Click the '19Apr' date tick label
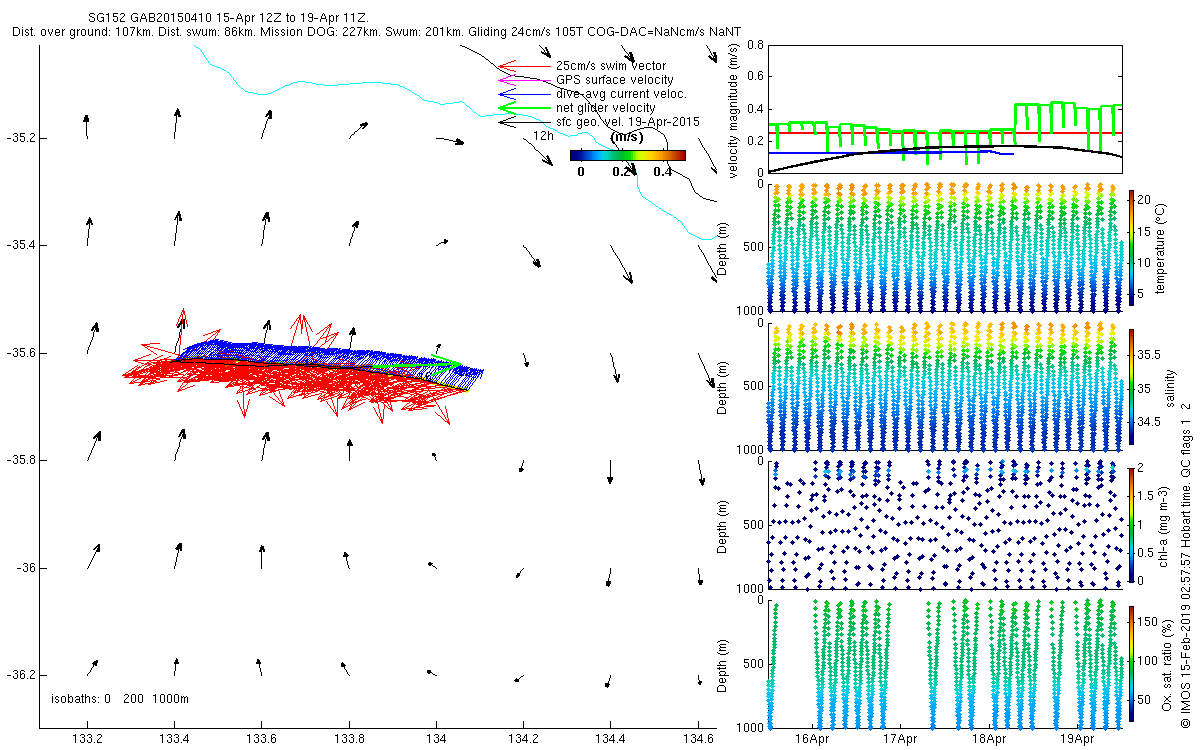This screenshot has height=750, width=1200. pos(1077,739)
